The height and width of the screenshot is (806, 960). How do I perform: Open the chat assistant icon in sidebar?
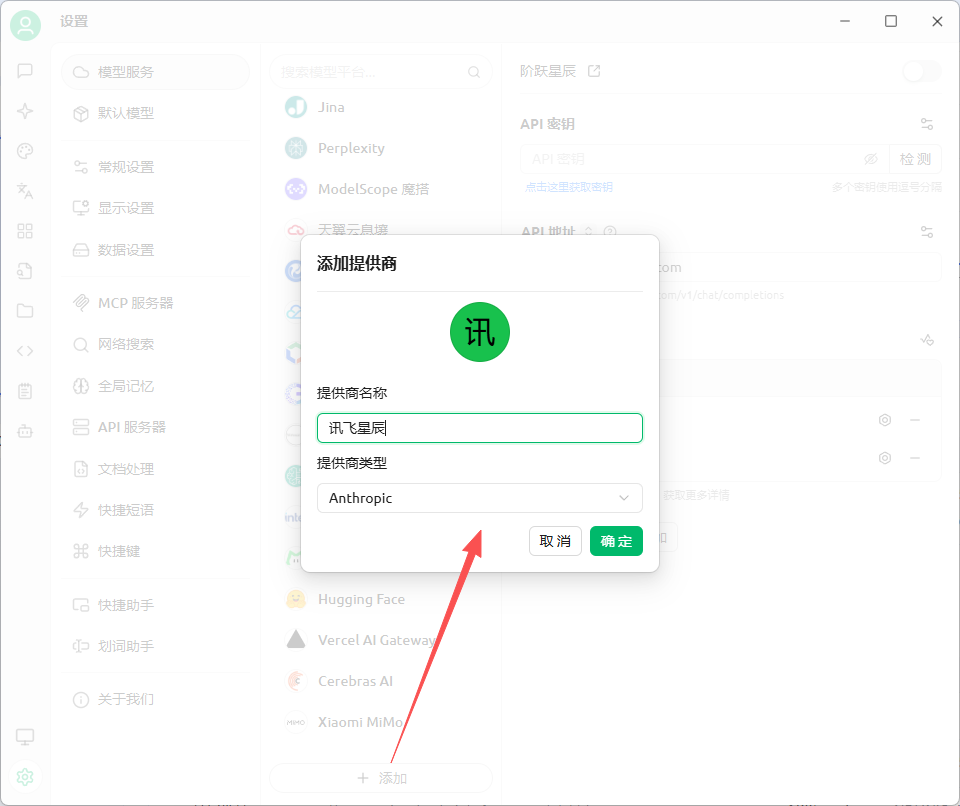point(25,70)
